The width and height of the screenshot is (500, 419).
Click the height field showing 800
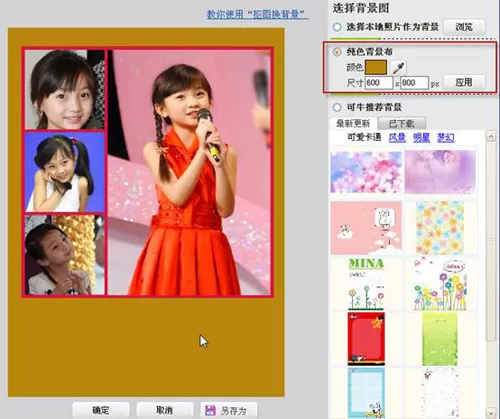[x=414, y=83]
